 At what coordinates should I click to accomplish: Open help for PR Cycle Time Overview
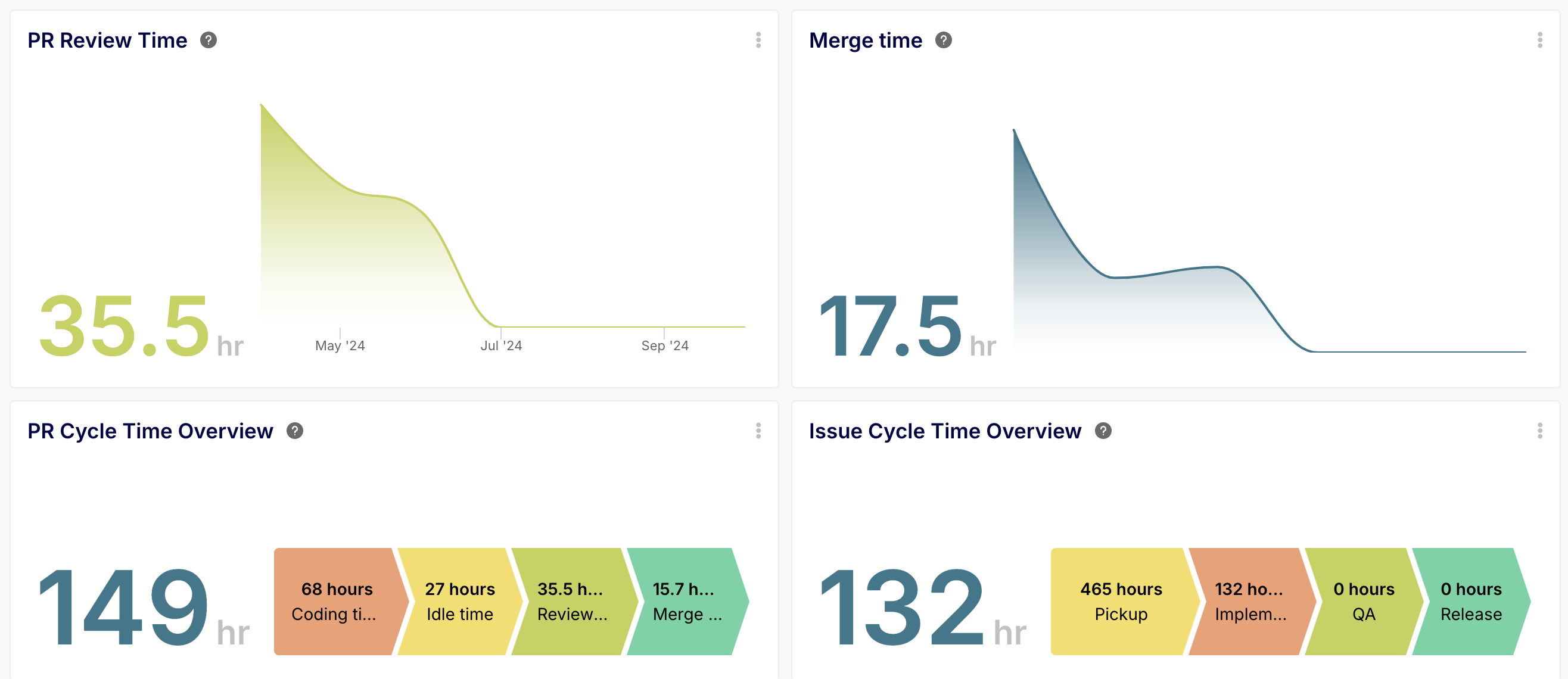295,431
